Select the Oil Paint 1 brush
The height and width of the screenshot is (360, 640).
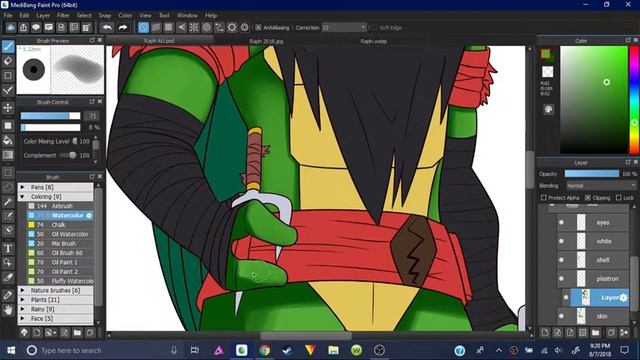tap(60, 262)
